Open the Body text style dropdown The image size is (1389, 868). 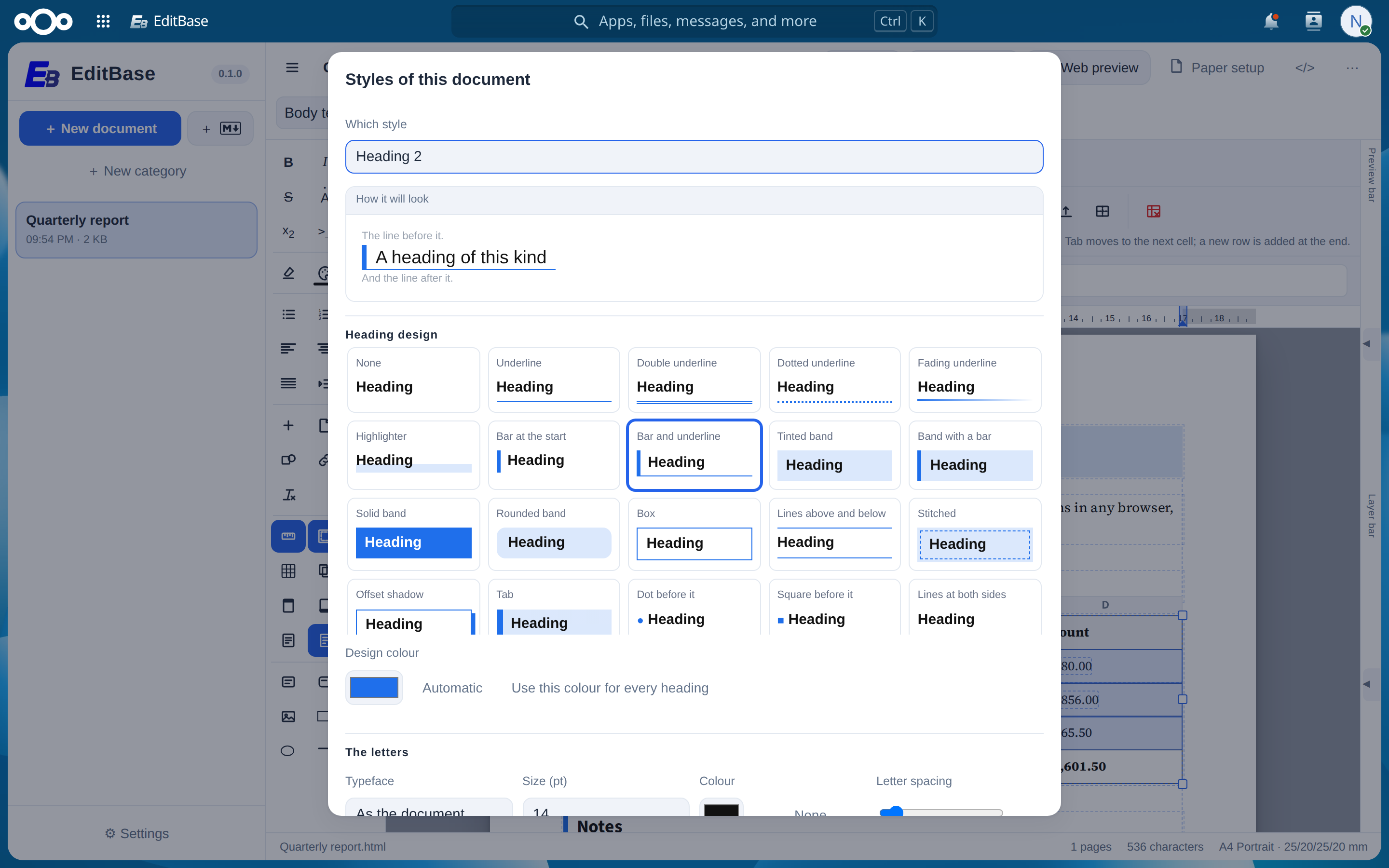pos(303,113)
